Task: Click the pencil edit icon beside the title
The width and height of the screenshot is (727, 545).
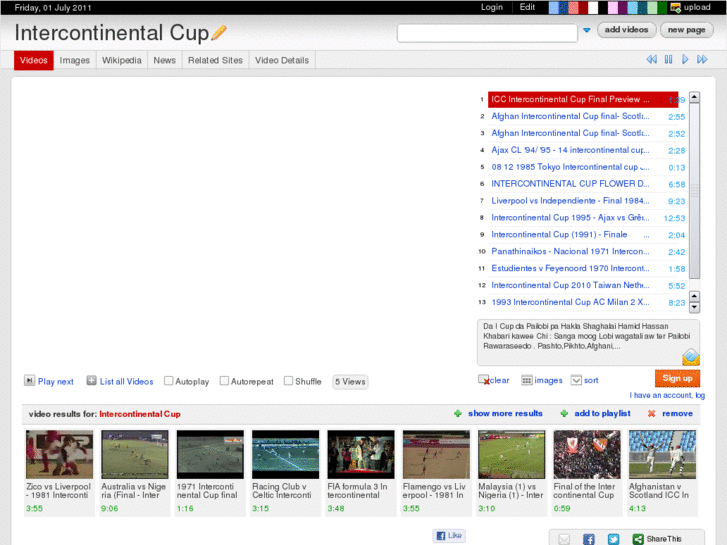Action: 219,33
